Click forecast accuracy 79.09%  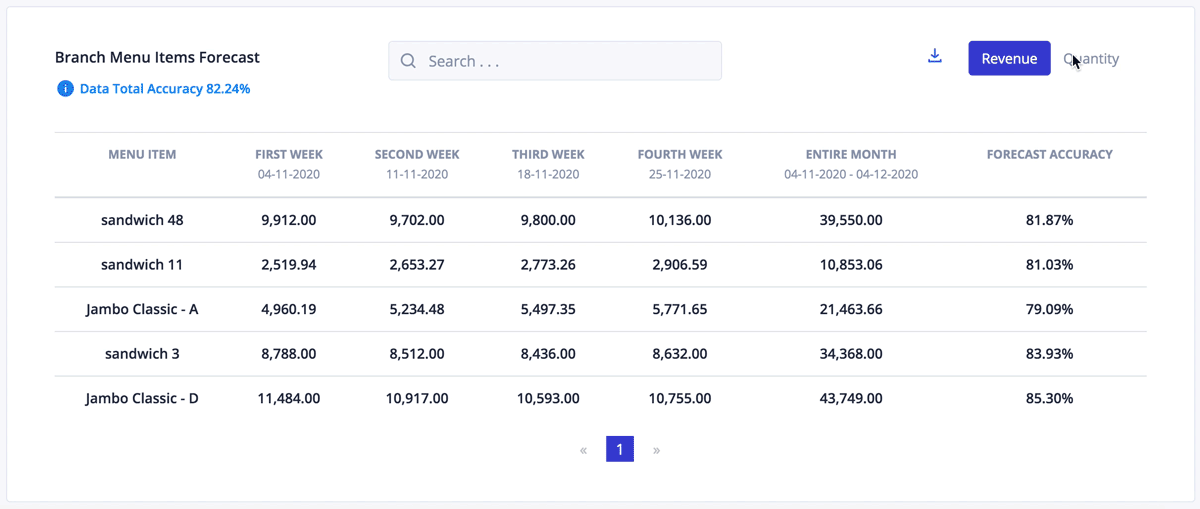[x=1050, y=309]
